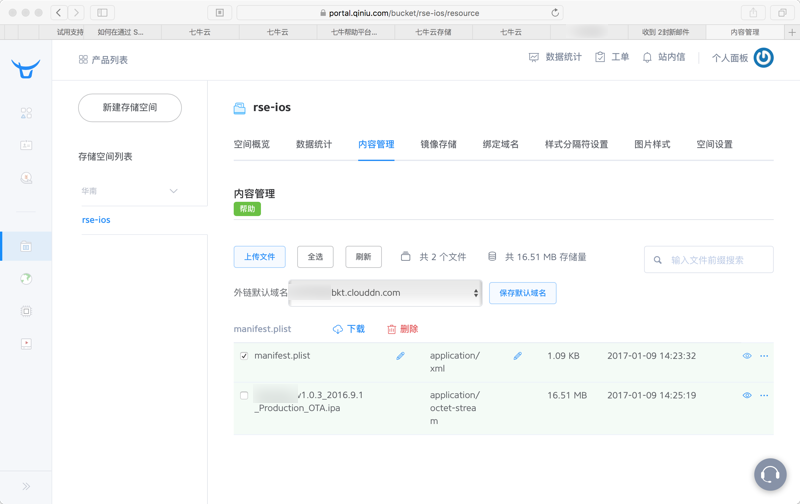Viewport: 800px width, 504px height.
Task: Select rse-ios in bucket list
Action: [x=96, y=220]
